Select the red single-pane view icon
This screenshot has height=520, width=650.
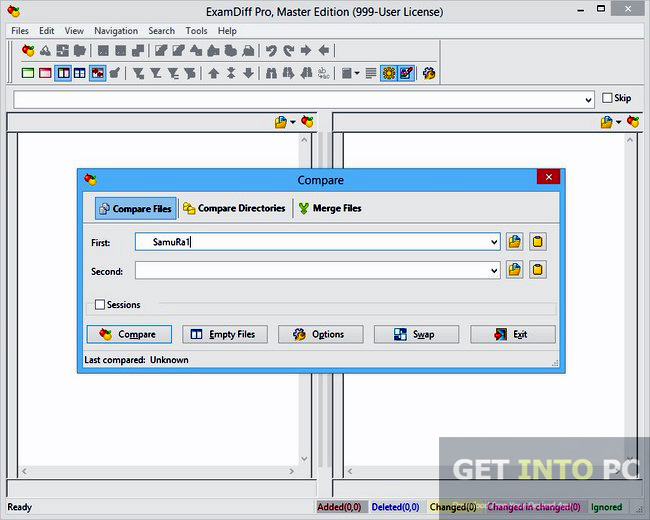pyautogui.click(x=45, y=73)
